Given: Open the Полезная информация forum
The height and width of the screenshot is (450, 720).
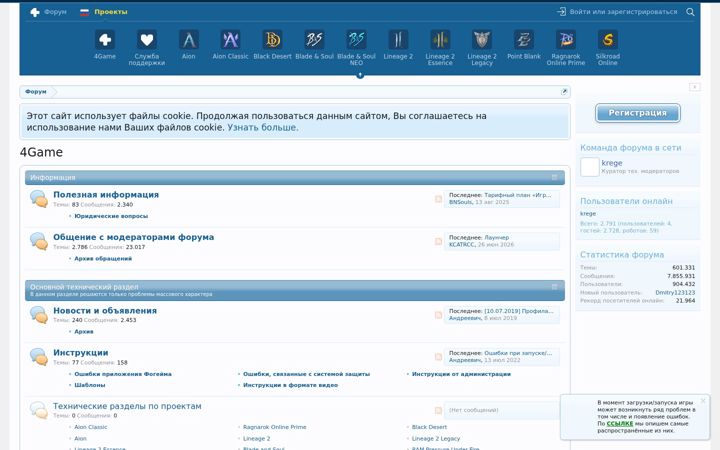Looking at the screenshot, I should (x=106, y=195).
